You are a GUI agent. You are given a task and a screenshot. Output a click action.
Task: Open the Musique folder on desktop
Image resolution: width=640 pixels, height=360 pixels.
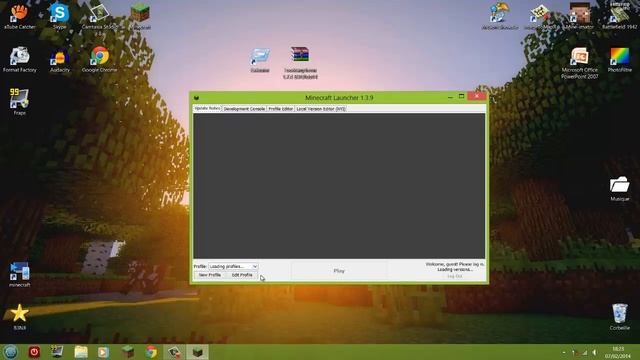point(620,188)
